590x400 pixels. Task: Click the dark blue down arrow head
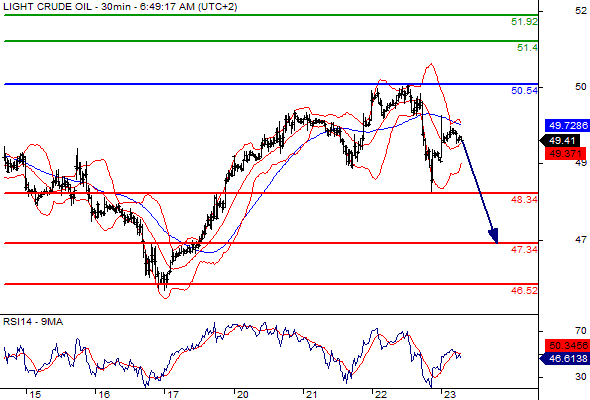tap(494, 236)
